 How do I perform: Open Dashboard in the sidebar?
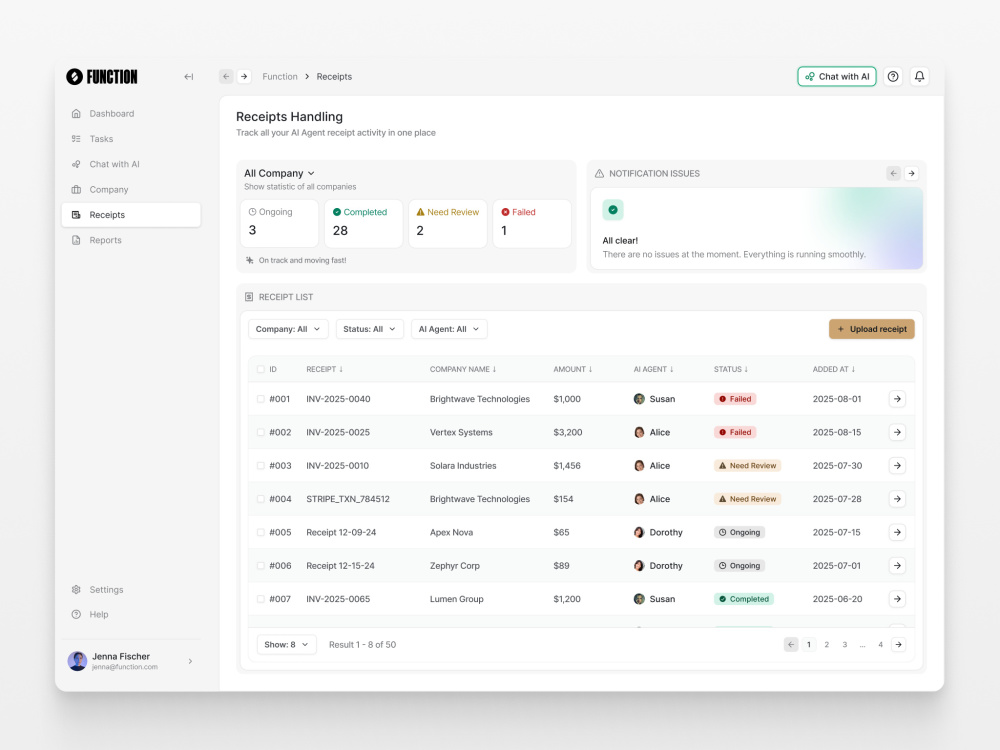click(x=131, y=114)
